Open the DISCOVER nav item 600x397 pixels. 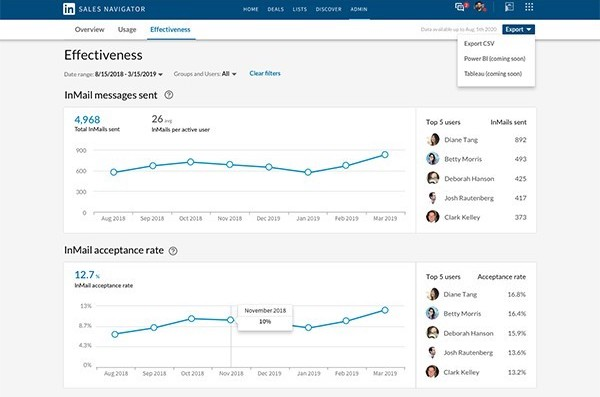click(x=328, y=9)
